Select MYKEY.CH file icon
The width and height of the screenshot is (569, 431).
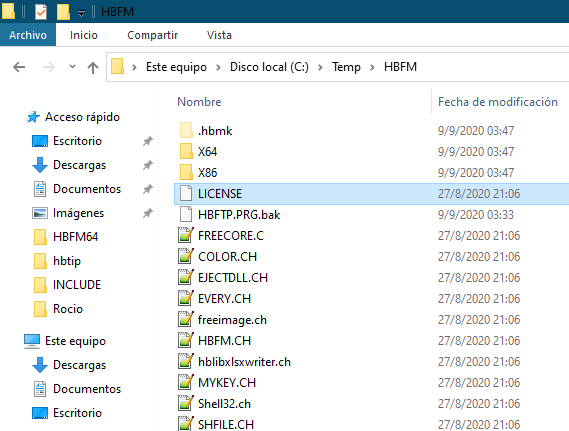pos(186,383)
